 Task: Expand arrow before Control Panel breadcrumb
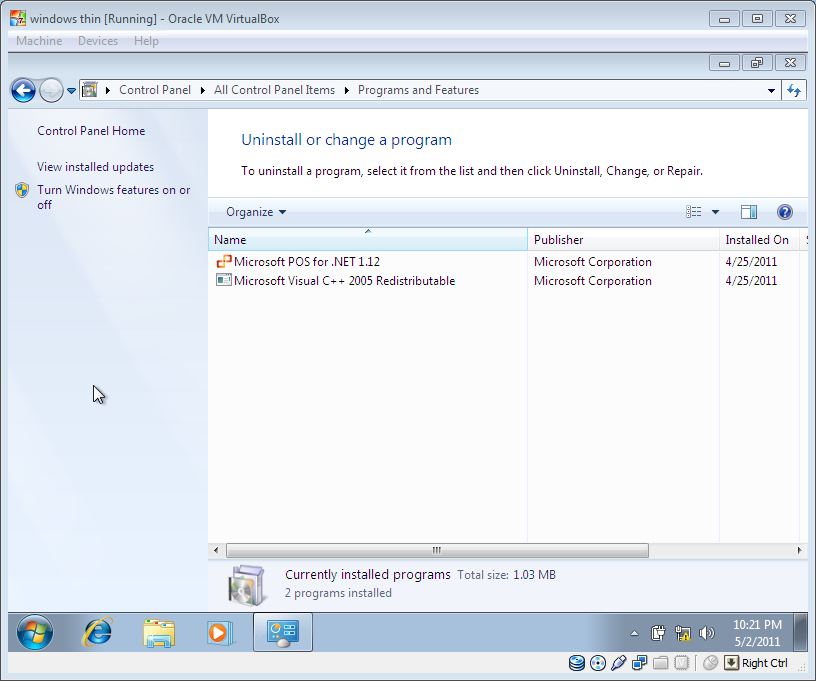point(108,91)
